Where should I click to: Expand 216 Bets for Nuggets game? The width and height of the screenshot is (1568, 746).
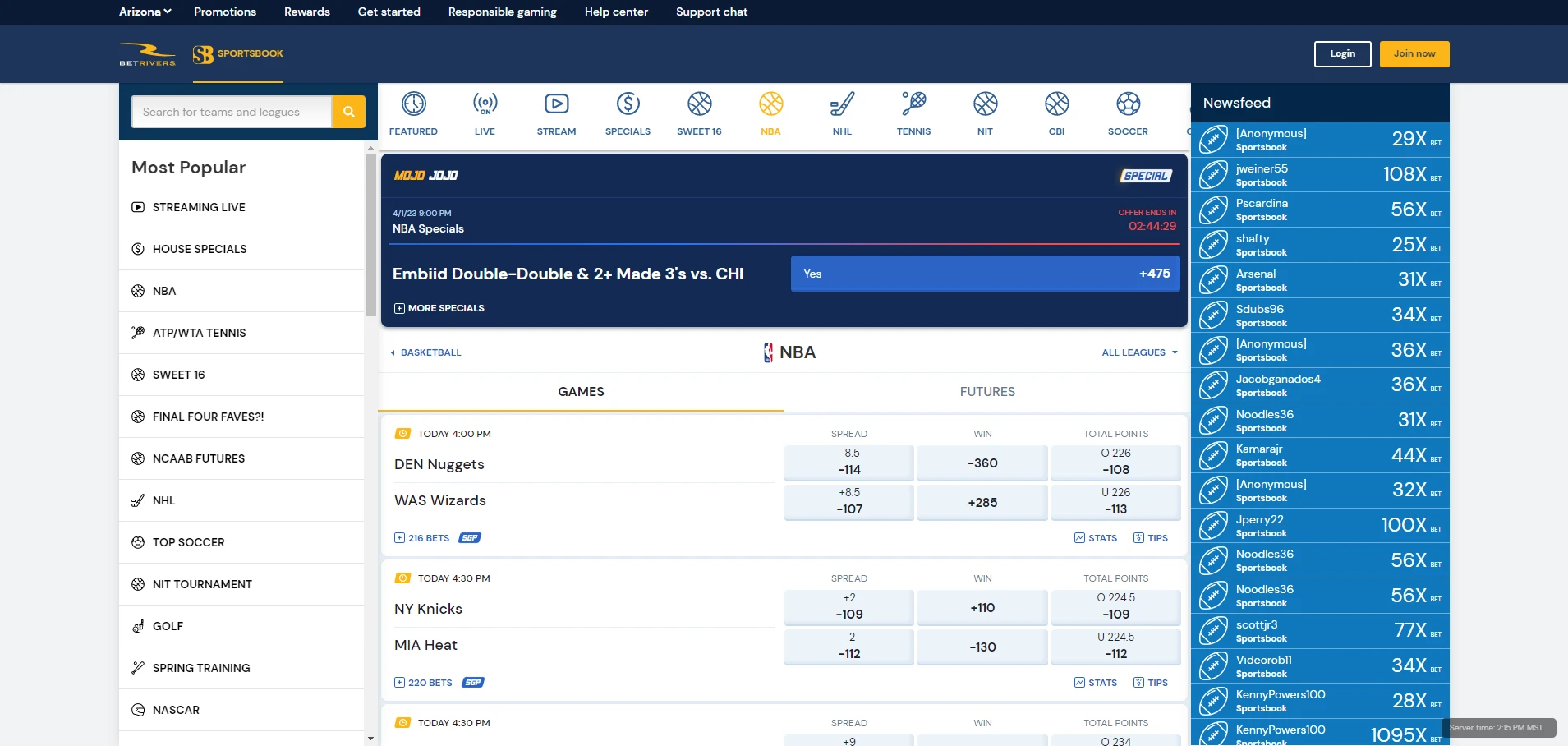[x=422, y=538]
